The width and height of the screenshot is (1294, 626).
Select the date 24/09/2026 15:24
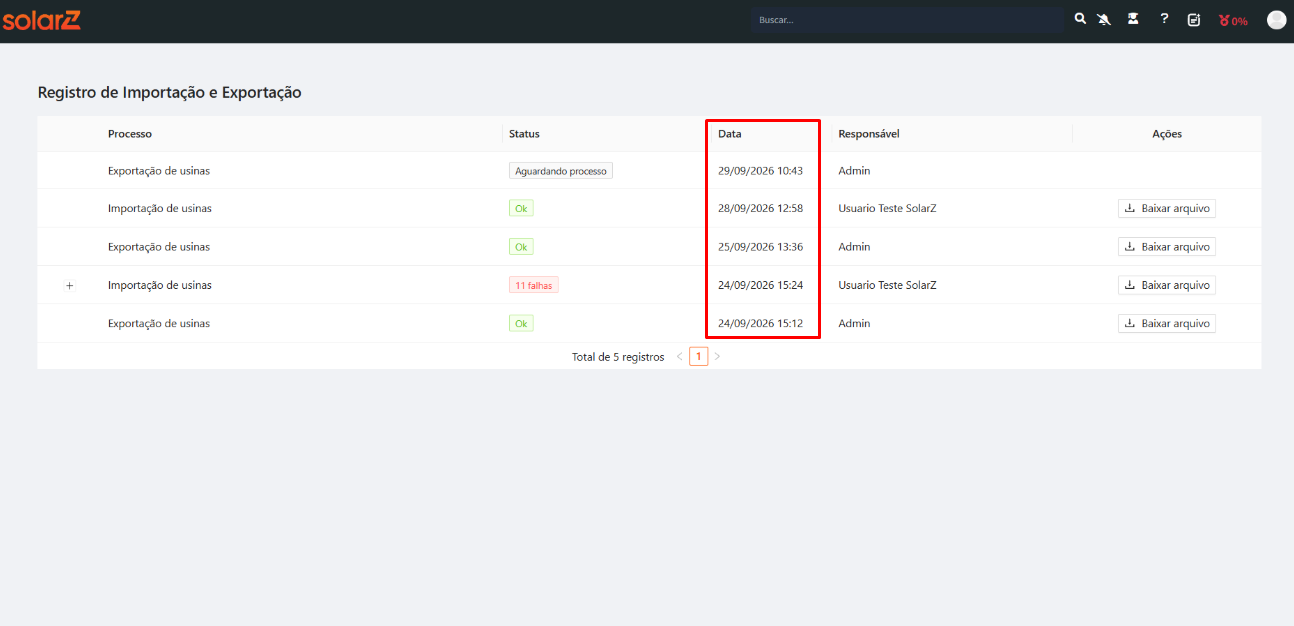pyautogui.click(x=760, y=285)
